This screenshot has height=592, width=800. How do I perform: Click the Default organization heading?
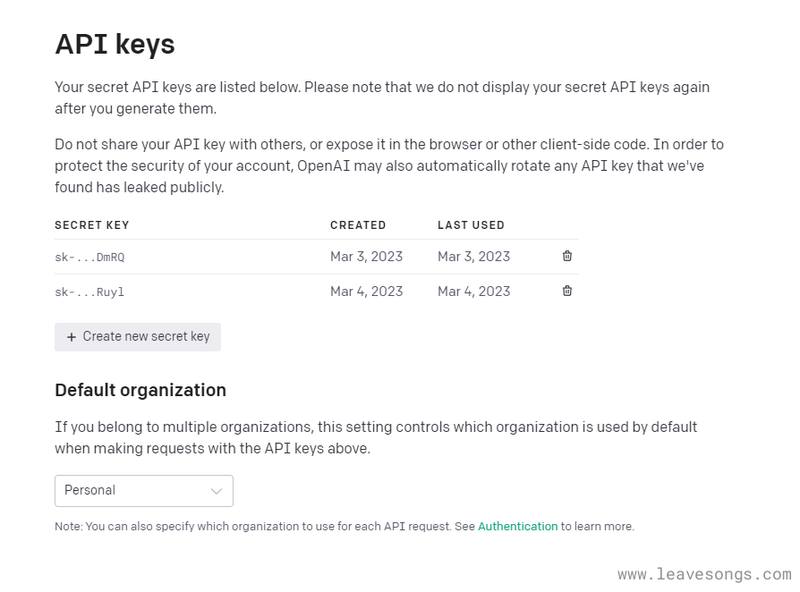(x=140, y=390)
